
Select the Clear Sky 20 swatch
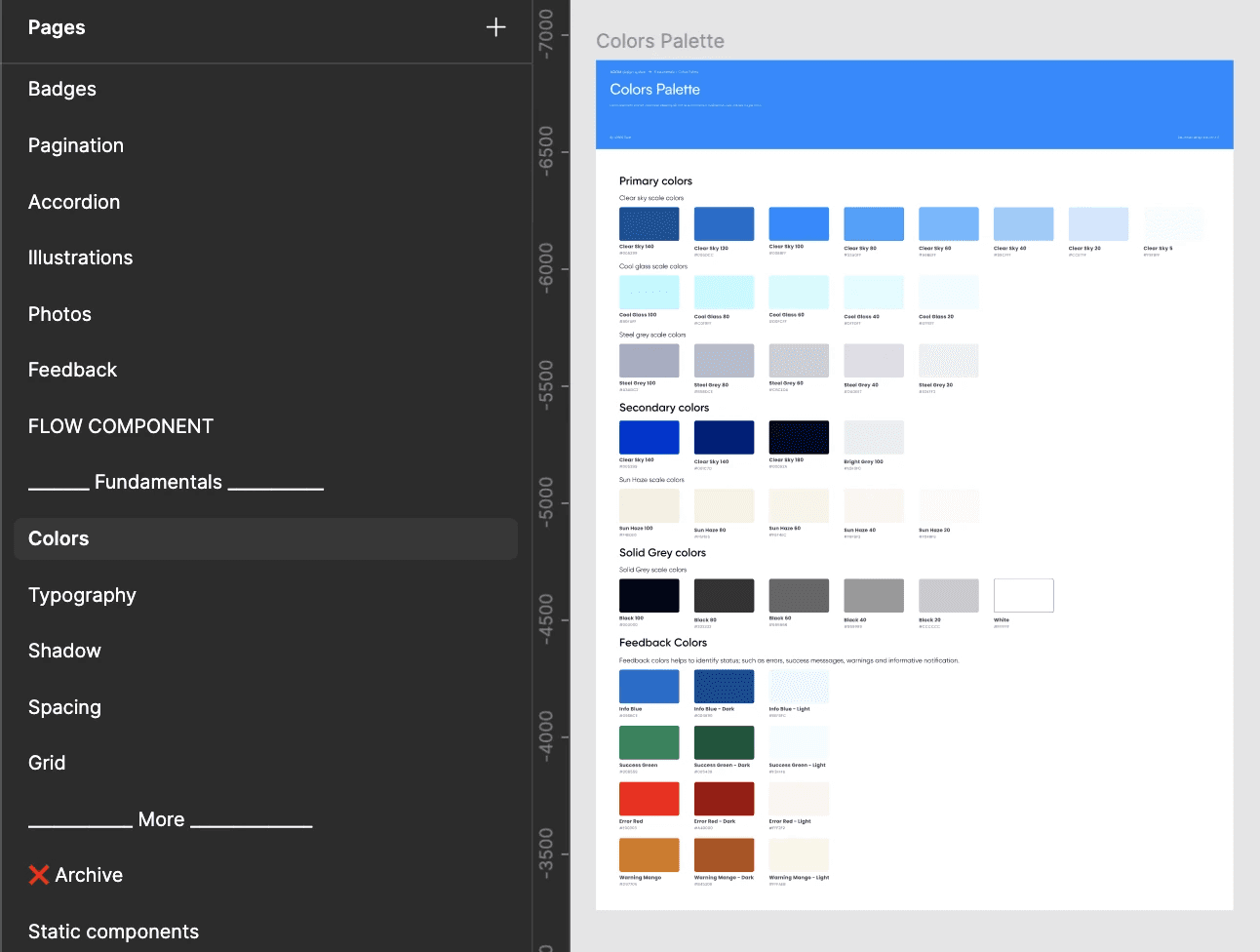[1098, 223]
